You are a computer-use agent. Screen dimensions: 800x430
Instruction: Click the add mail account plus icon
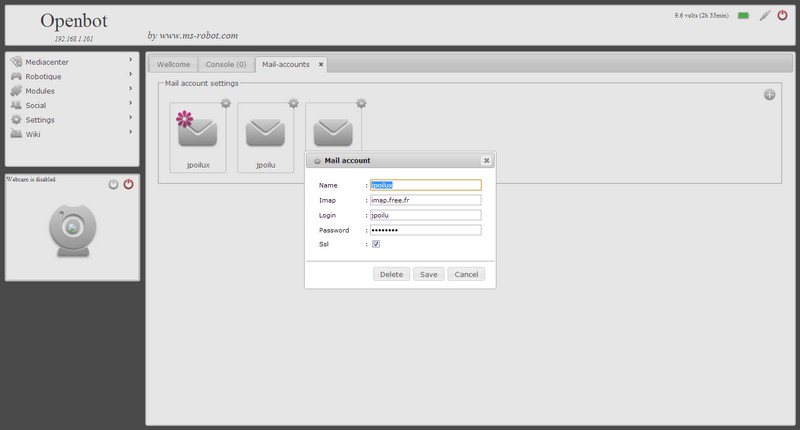pos(769,95)
